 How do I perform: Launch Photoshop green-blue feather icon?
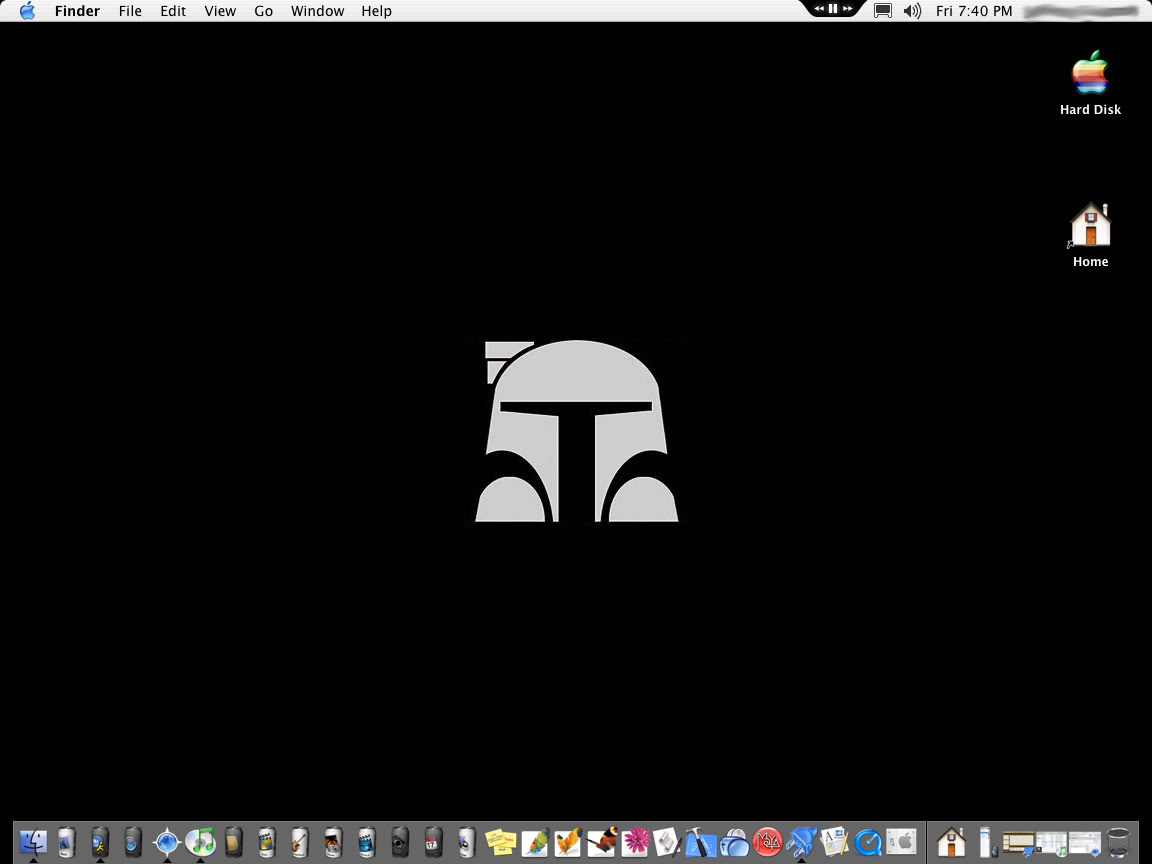point(534,842)
